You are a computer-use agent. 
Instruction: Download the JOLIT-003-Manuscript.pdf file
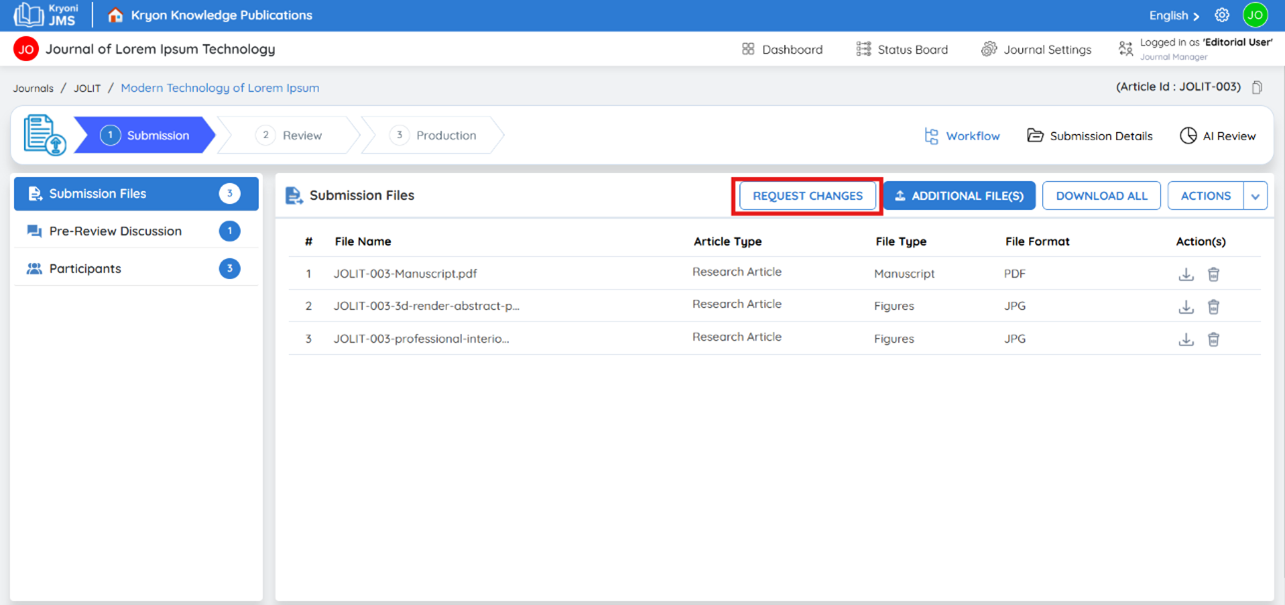click(x=1186, y=274)
